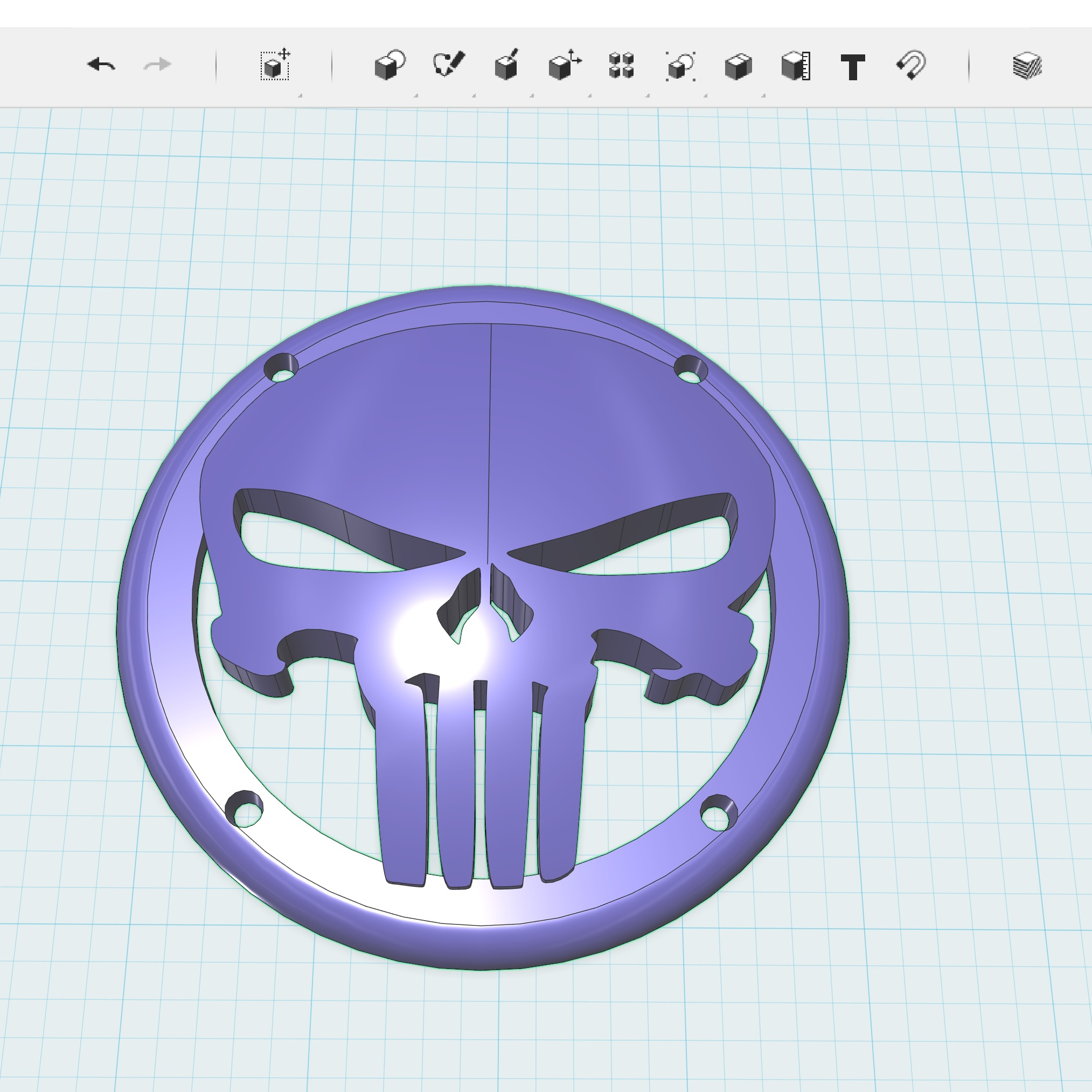
Task: Activate the Measure ruler tool
Action: pyautogui.click(x=796, y=66)
